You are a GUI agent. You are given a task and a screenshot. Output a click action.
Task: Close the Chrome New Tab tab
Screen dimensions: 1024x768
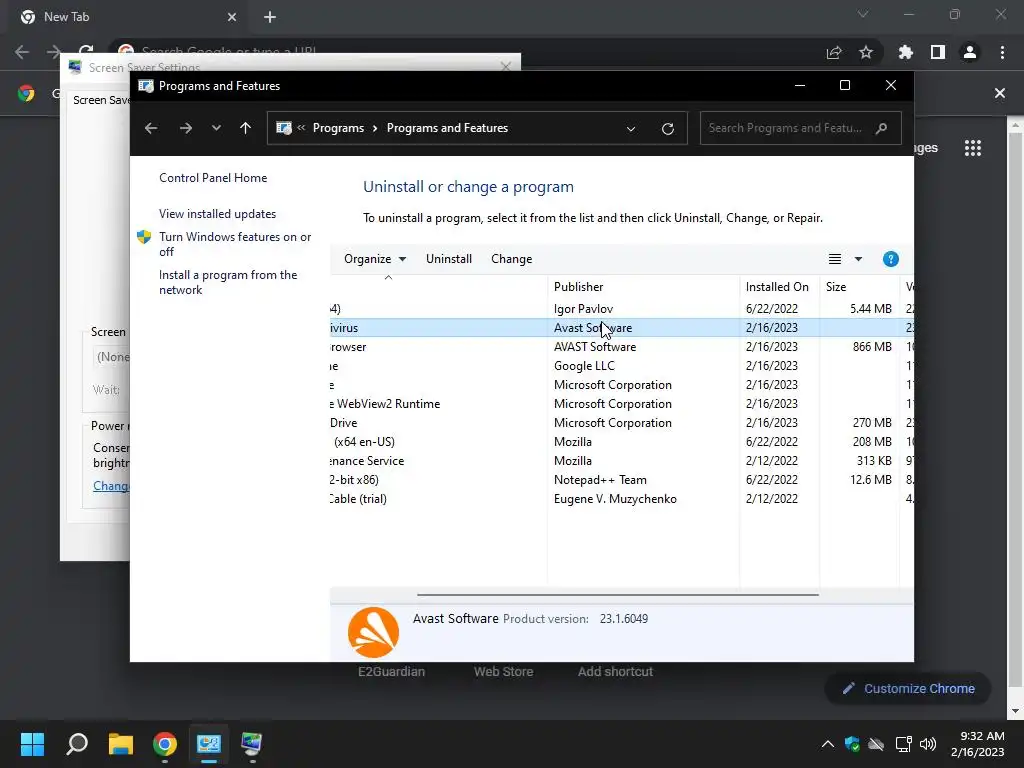pos(232,17)
